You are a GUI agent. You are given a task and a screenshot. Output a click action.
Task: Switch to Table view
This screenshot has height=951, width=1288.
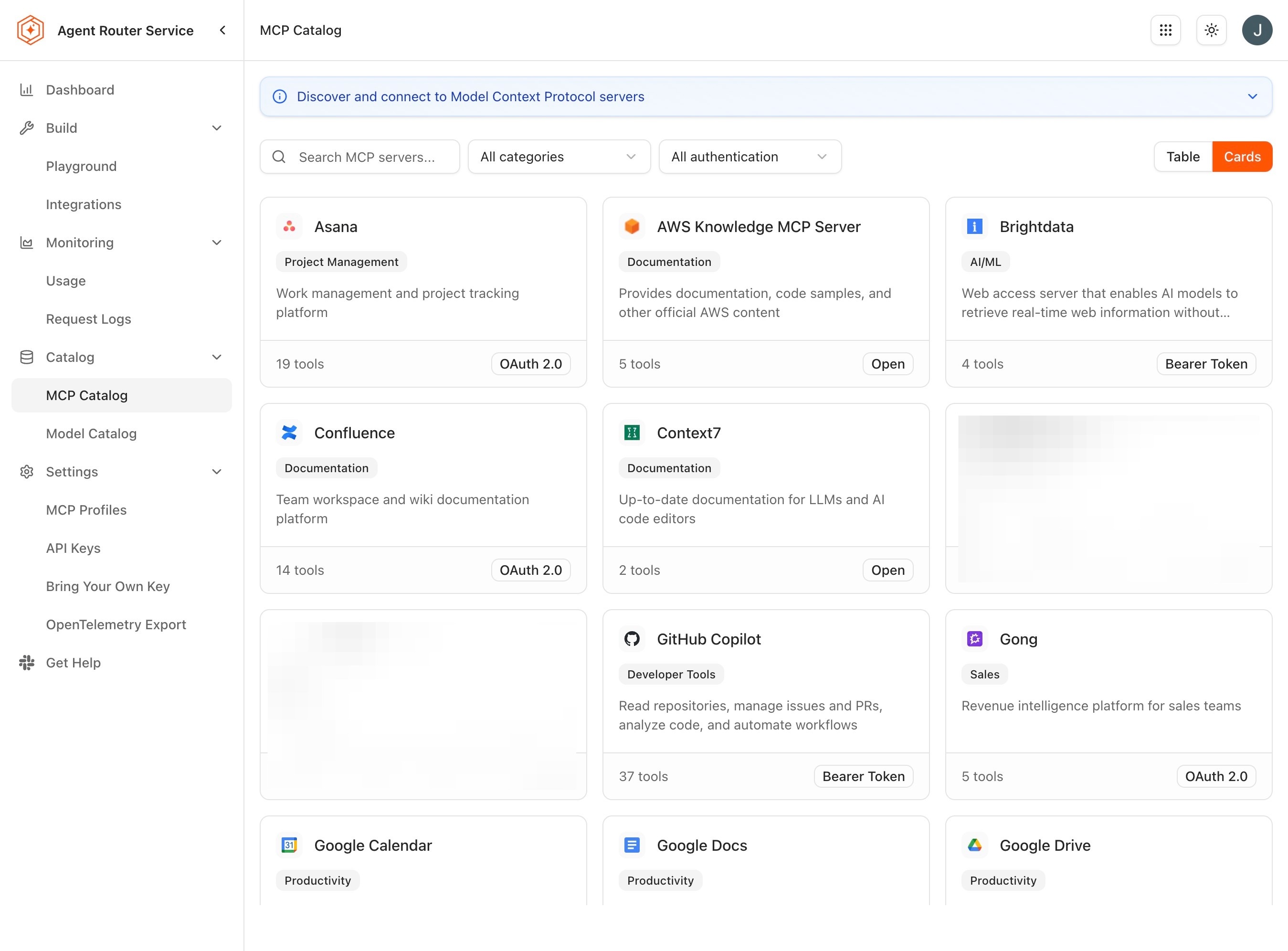[1182, 157]
